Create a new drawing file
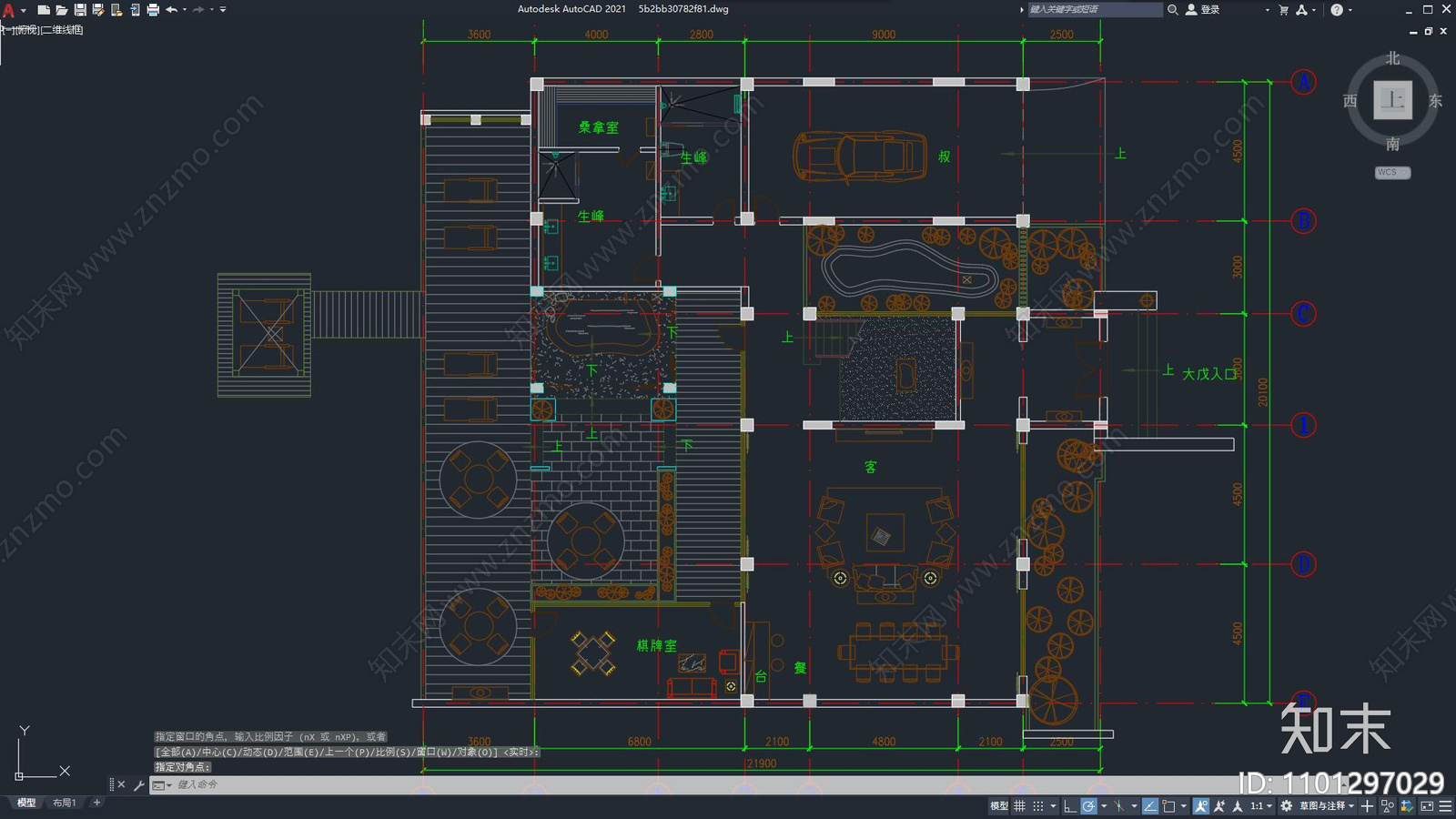The image size is (1456, 819). tap(43, 10)
